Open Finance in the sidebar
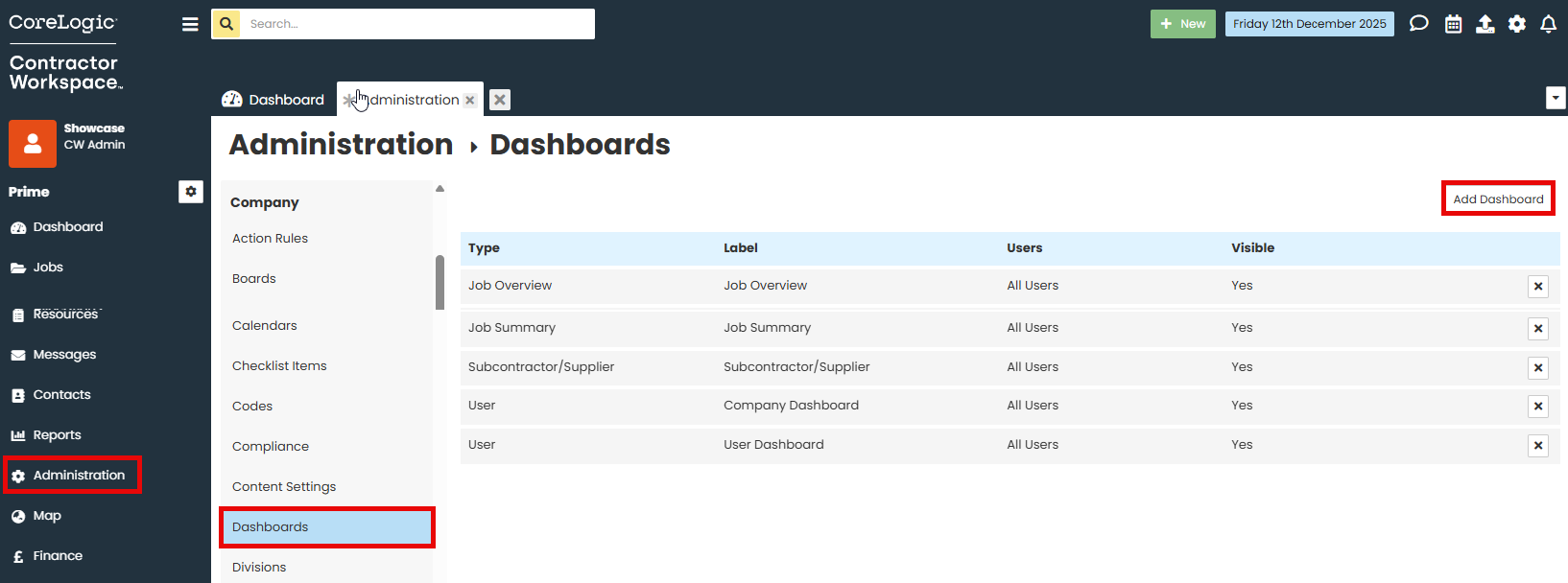This screenshot has width=1568, height=583. pos(58,556)
